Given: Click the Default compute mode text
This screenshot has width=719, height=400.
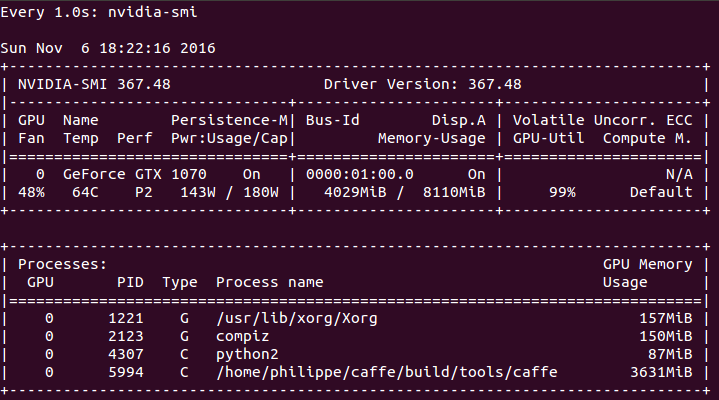Looking at the screenshot, I should [x=661, y=192].
